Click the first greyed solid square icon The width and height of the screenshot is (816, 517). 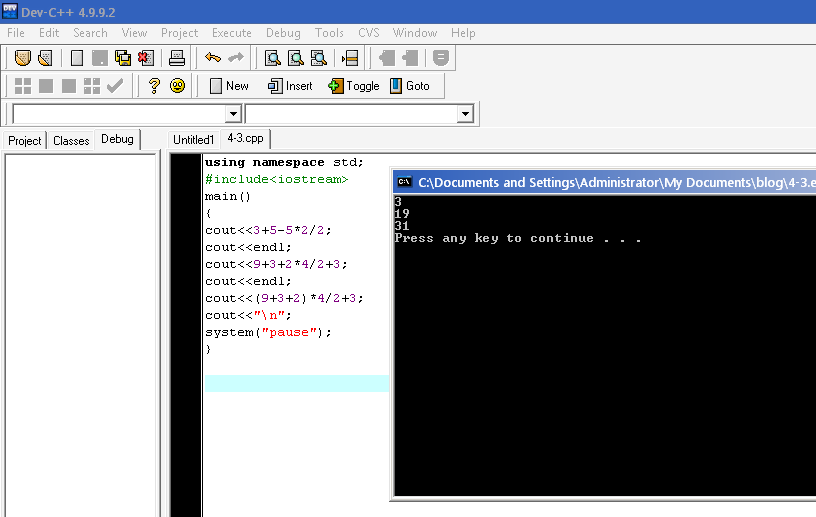click(x=46, y=86)
